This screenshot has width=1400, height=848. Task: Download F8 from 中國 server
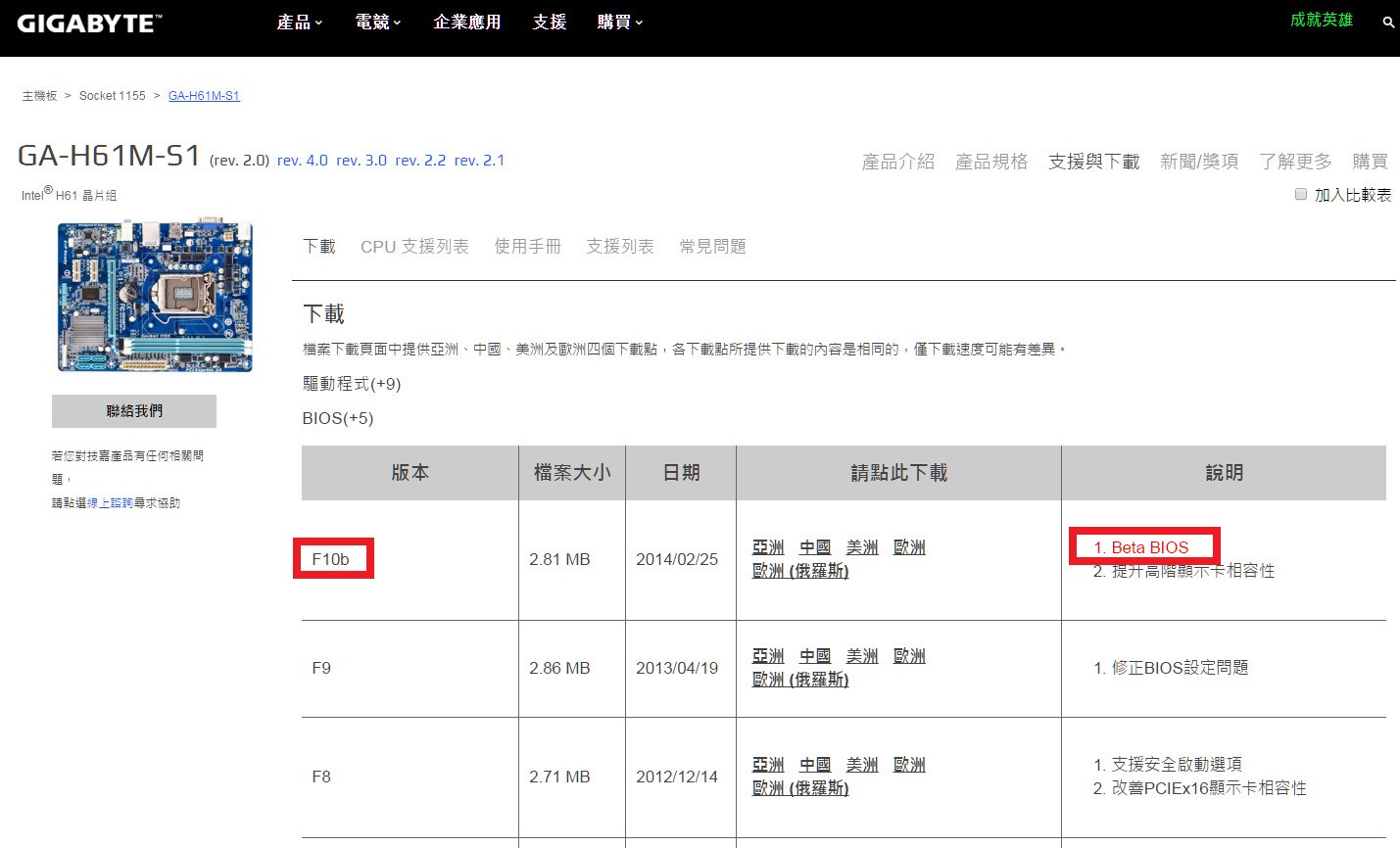pyautogui.click(x=815, y=765)
